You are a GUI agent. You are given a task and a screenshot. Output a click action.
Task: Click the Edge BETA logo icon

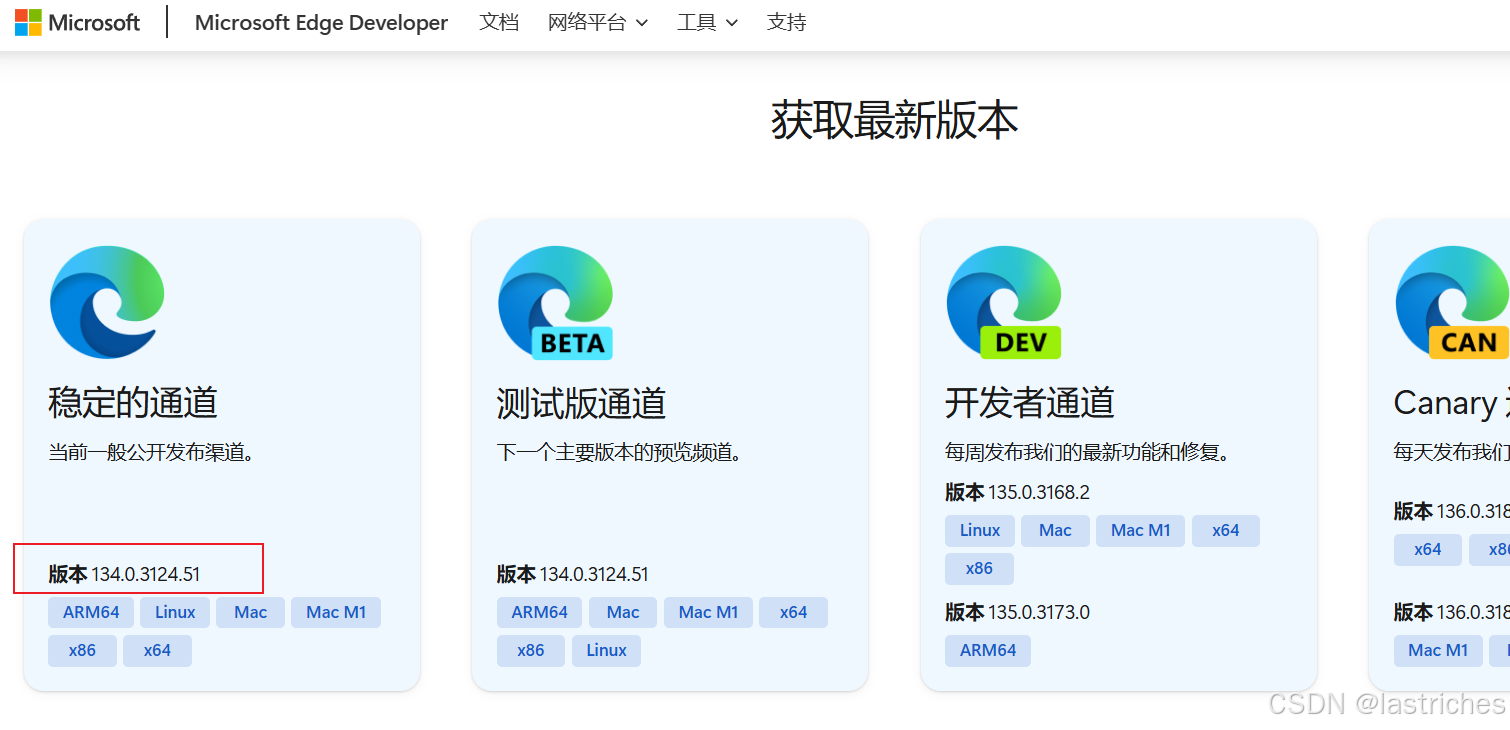click(556, 302)
